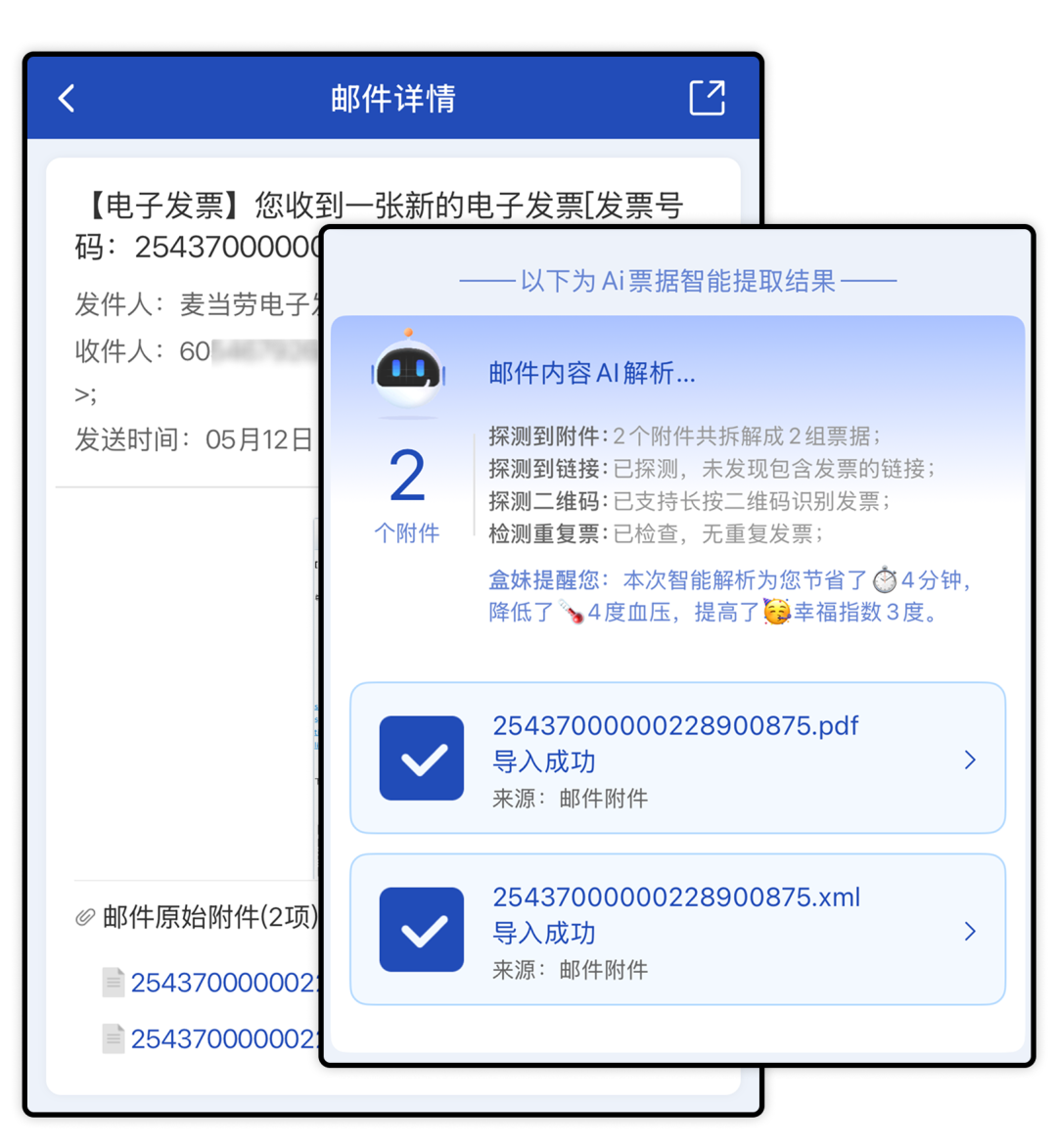Click the paperclip attachment icon
This screenshot has width=1057, height=1148.
[86, 917]
